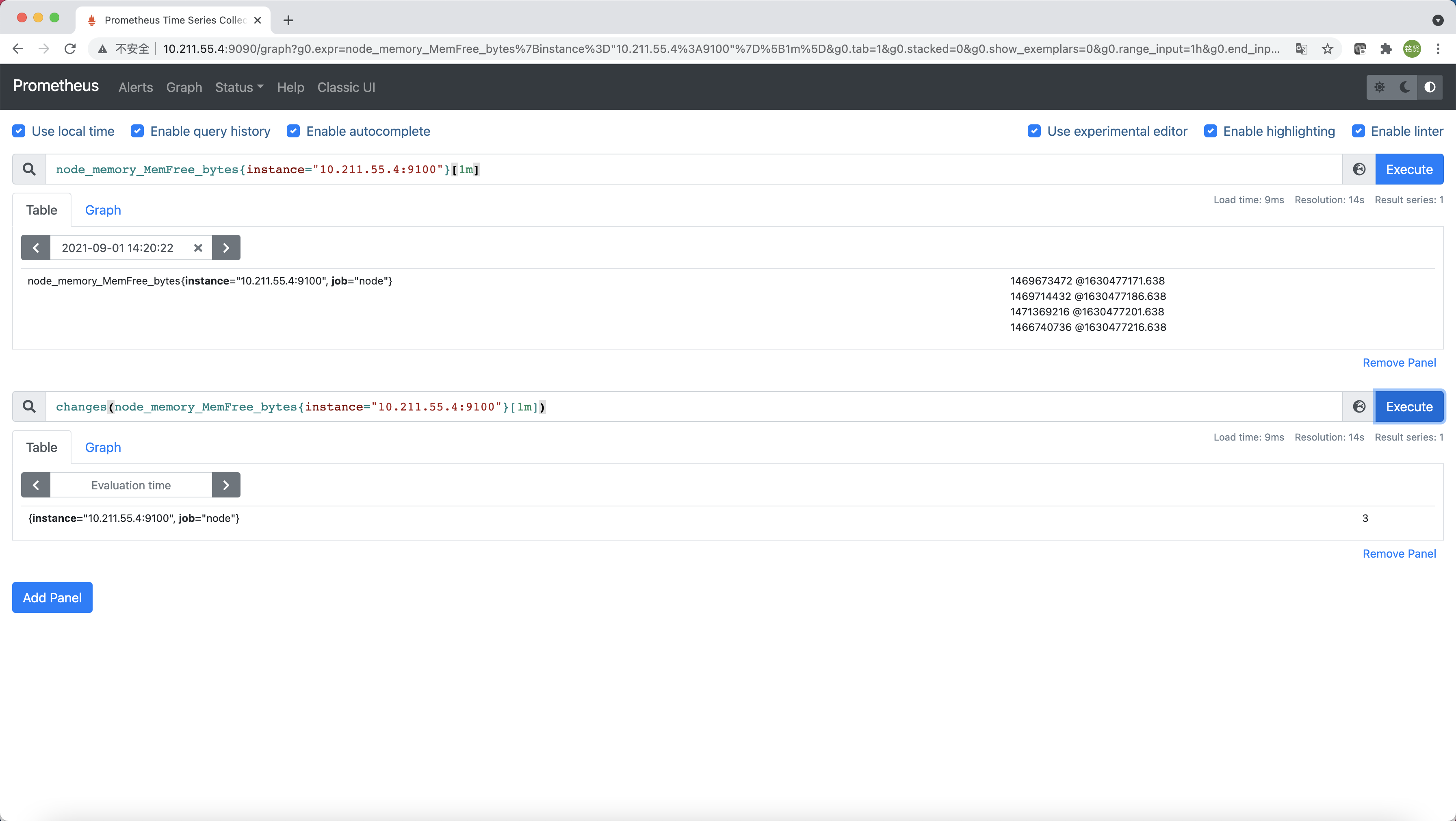Uncheck Use local time

pyautogui.click(x=19, y=131)
